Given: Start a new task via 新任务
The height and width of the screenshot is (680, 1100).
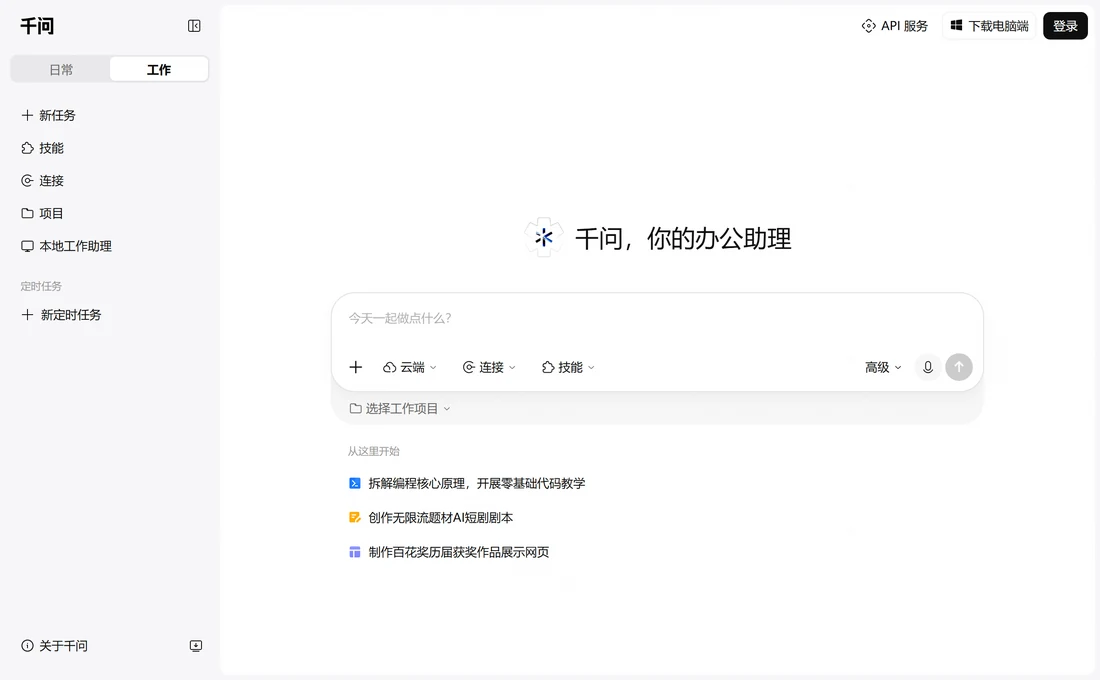Looking at the screenshot, I should click(x=48, y=115).
